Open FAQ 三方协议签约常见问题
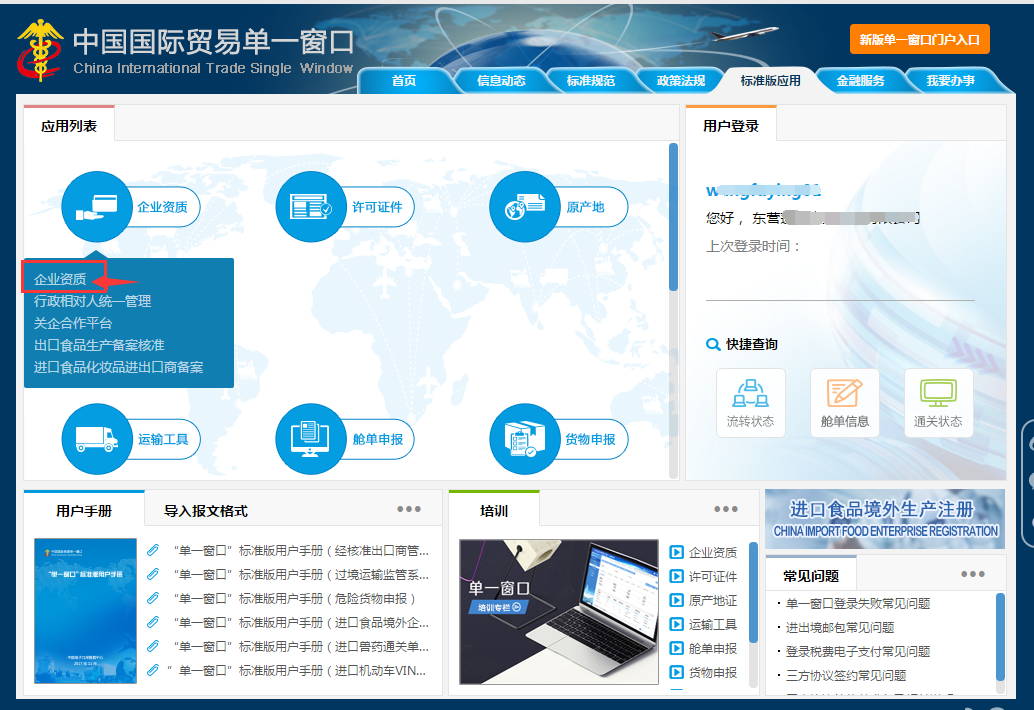This screenshot has height=710, width=1034. (845, 675)
